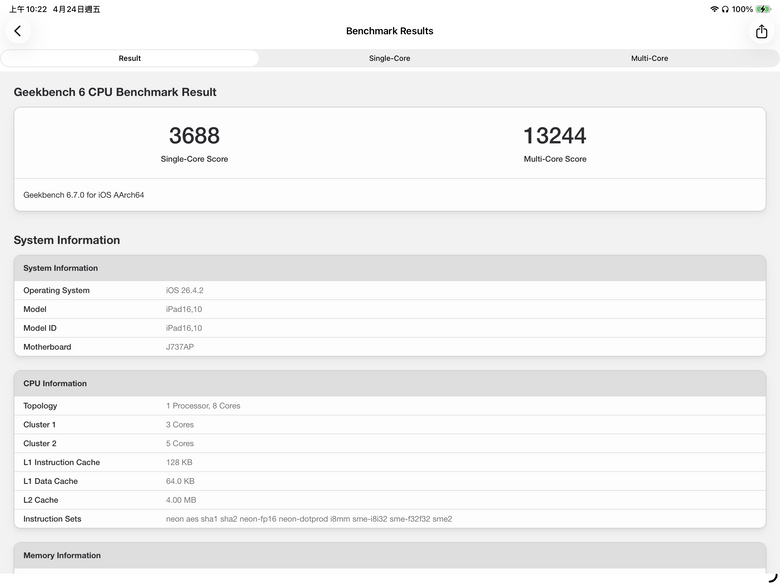Select Geekbench 6.7.0 for iOS AArch64 text
780x585 pixels.
tap(84, 195)
